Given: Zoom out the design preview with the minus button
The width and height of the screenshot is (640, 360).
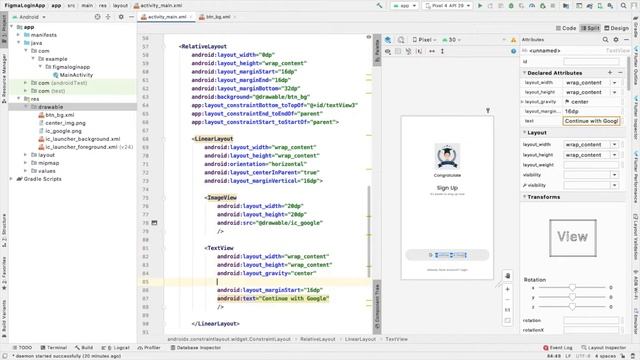Looking at the screenshot, I should tap(507, 300).
